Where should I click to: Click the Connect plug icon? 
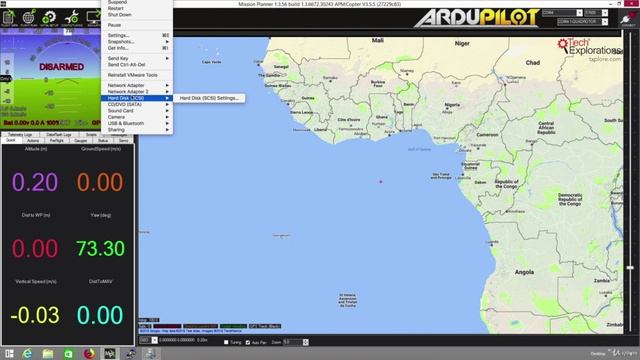[x=628, y=19]
